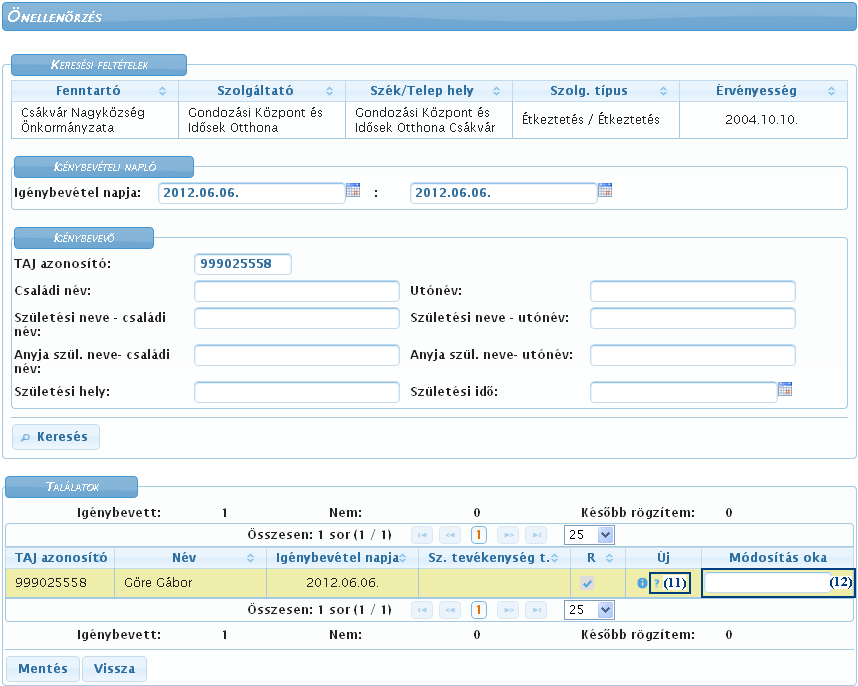
Task: Sort by Érvényesség column arrows
Action: tap(831, 91)
